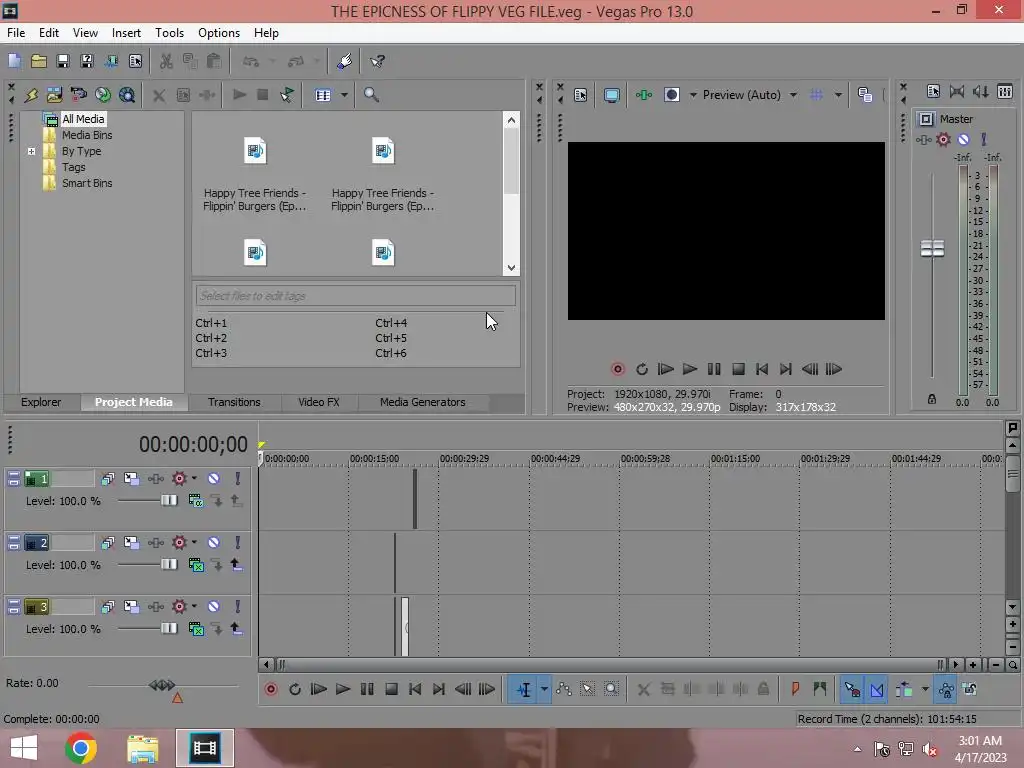Click the Undo arrow in main toolbar
This screenshot has width=1024, height=768.
pos(251,61)
